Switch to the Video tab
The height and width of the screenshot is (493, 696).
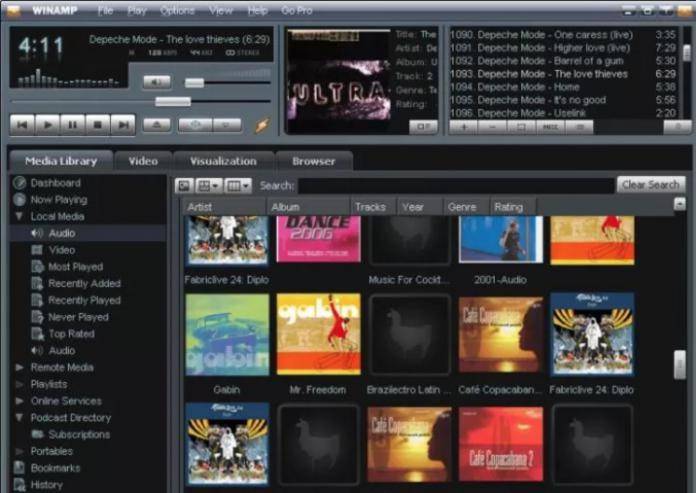[143, 161]
